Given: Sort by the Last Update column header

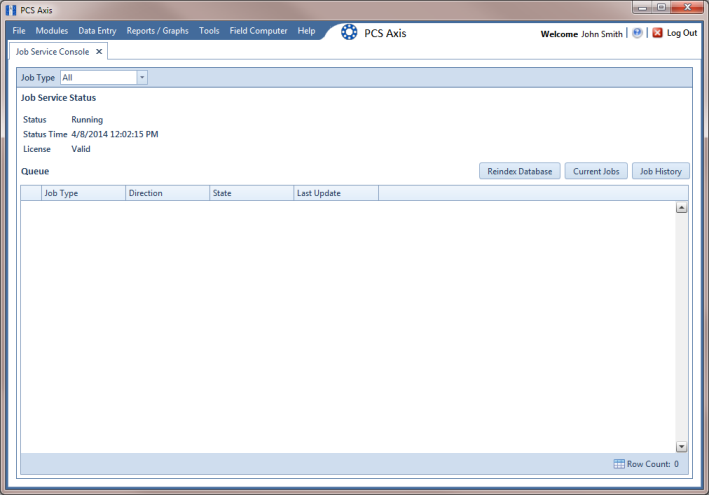Looking at the screenshot, I should (336, 193).
